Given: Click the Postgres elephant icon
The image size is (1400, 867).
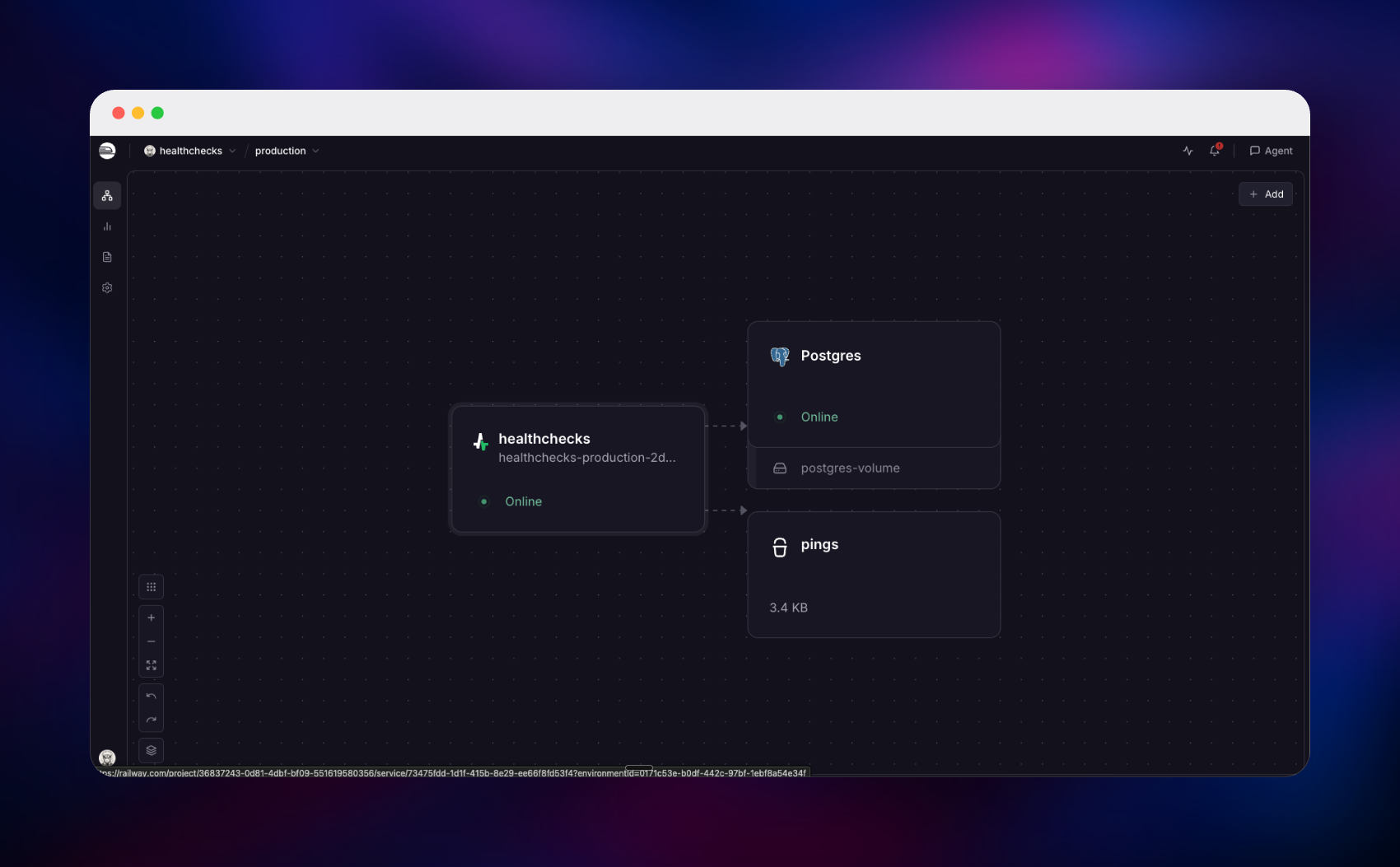Looking at the screenshot, I should 780,357.
